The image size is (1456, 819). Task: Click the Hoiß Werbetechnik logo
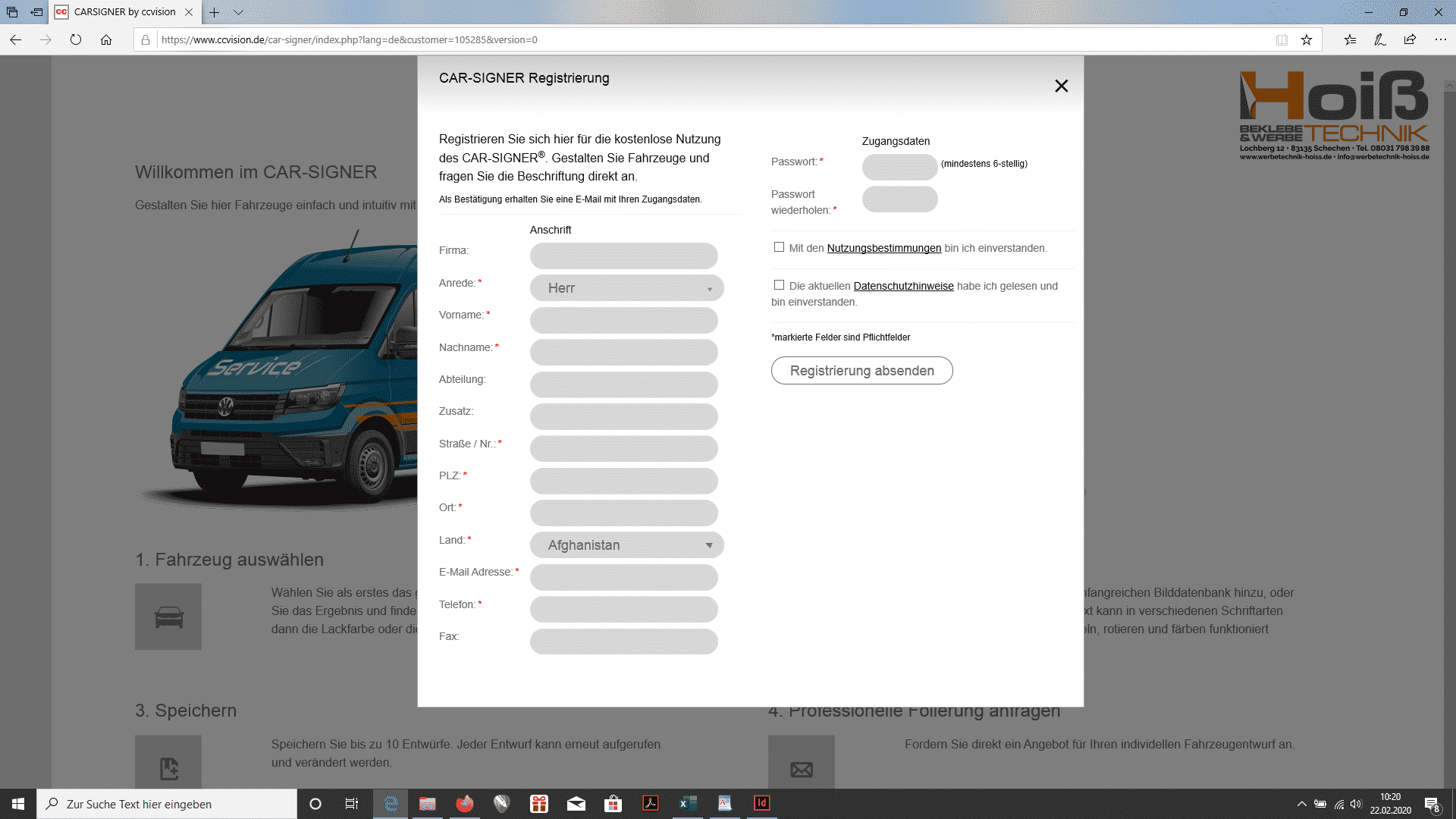click(x=1334, y=115)
